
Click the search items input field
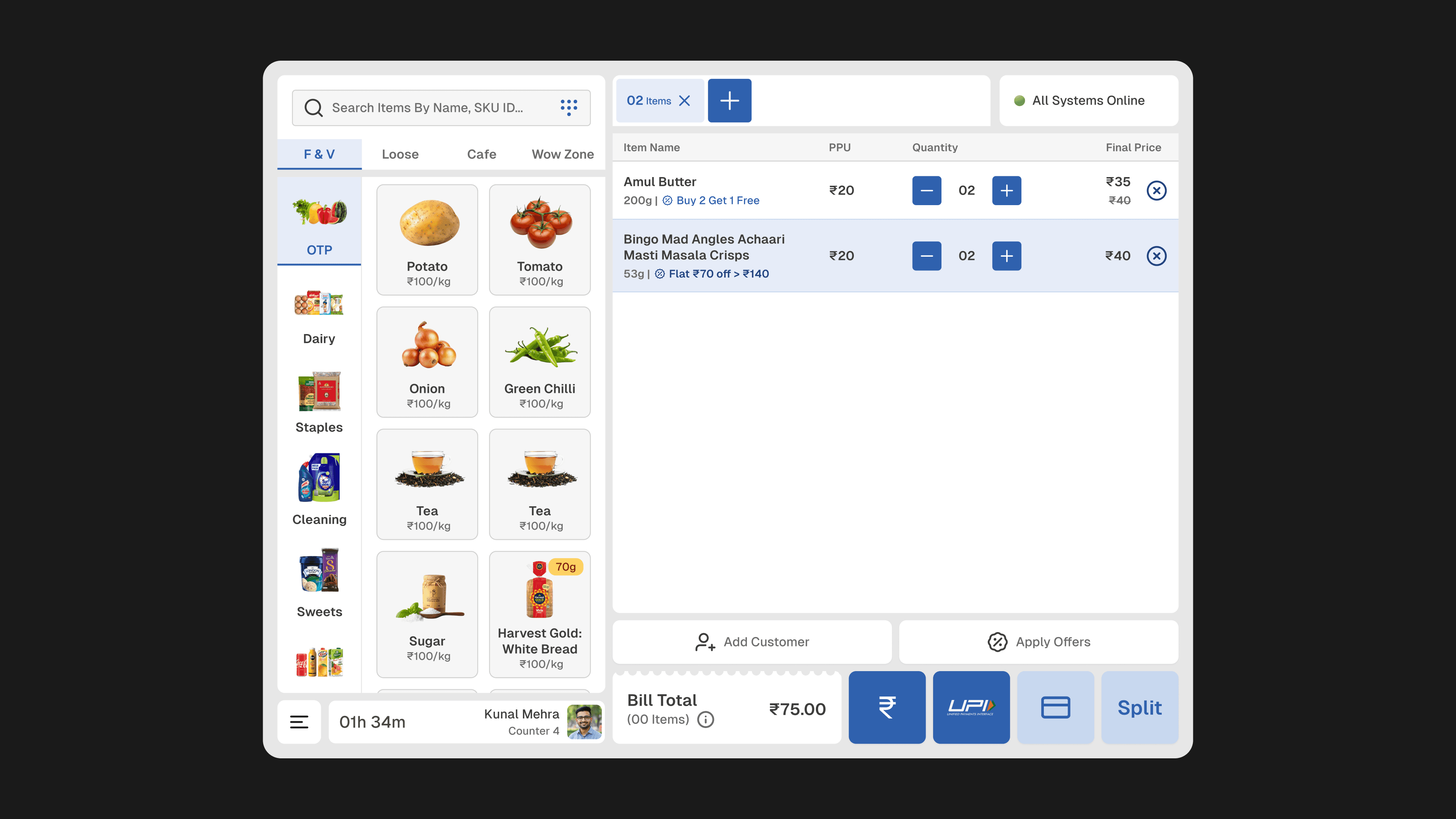click(x=430, y=107)
